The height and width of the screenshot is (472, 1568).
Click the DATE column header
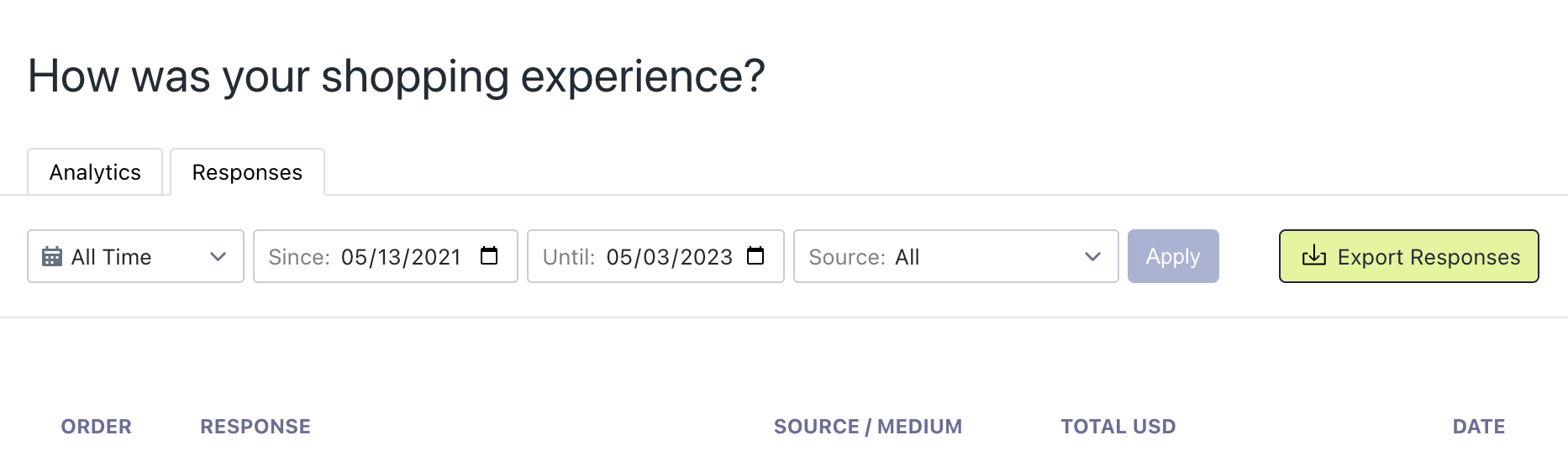point(1479,427)
